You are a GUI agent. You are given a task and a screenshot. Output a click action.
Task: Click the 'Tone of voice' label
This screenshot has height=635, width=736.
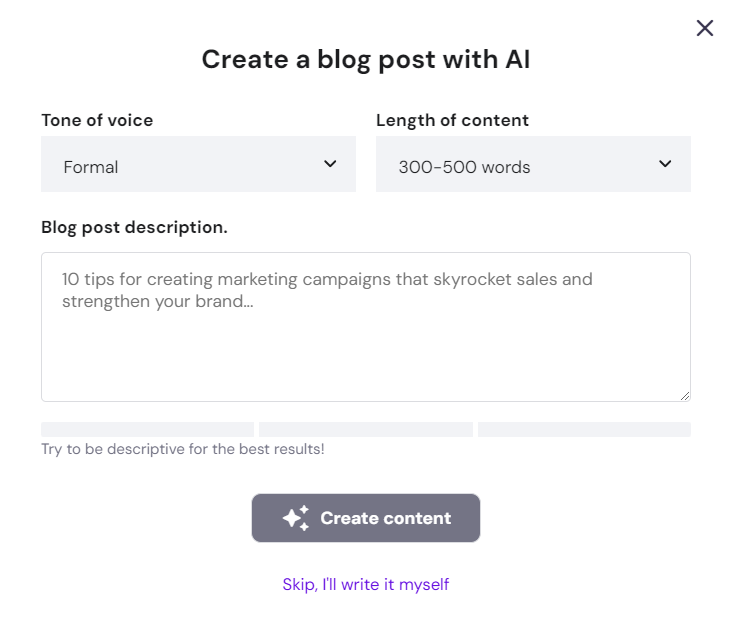tap(97, 120)
